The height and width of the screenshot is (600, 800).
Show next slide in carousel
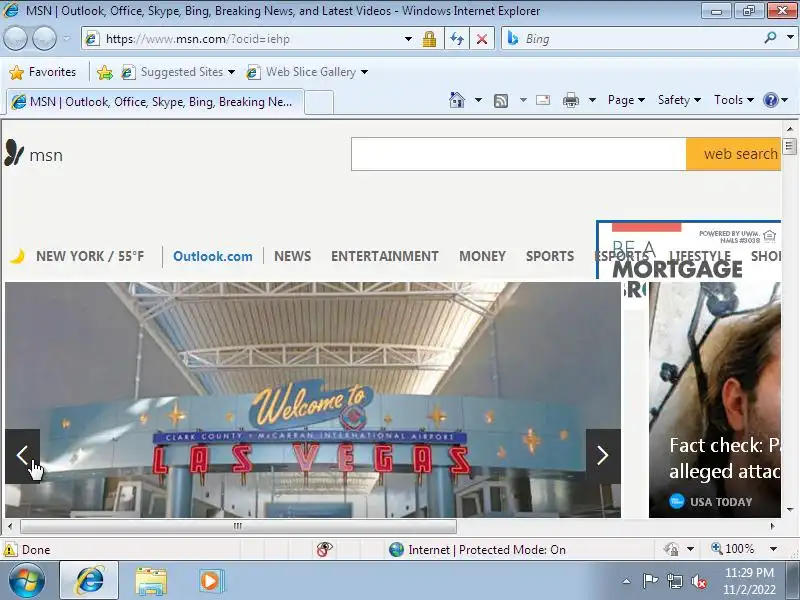click(x=603, y=456)
